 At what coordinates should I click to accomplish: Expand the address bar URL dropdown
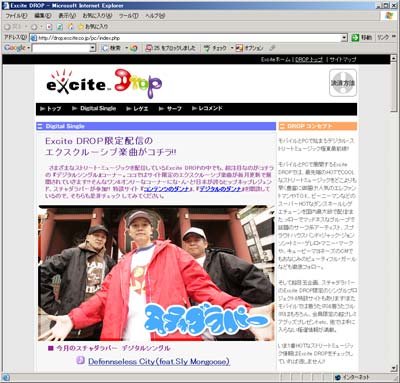(344, 38)
